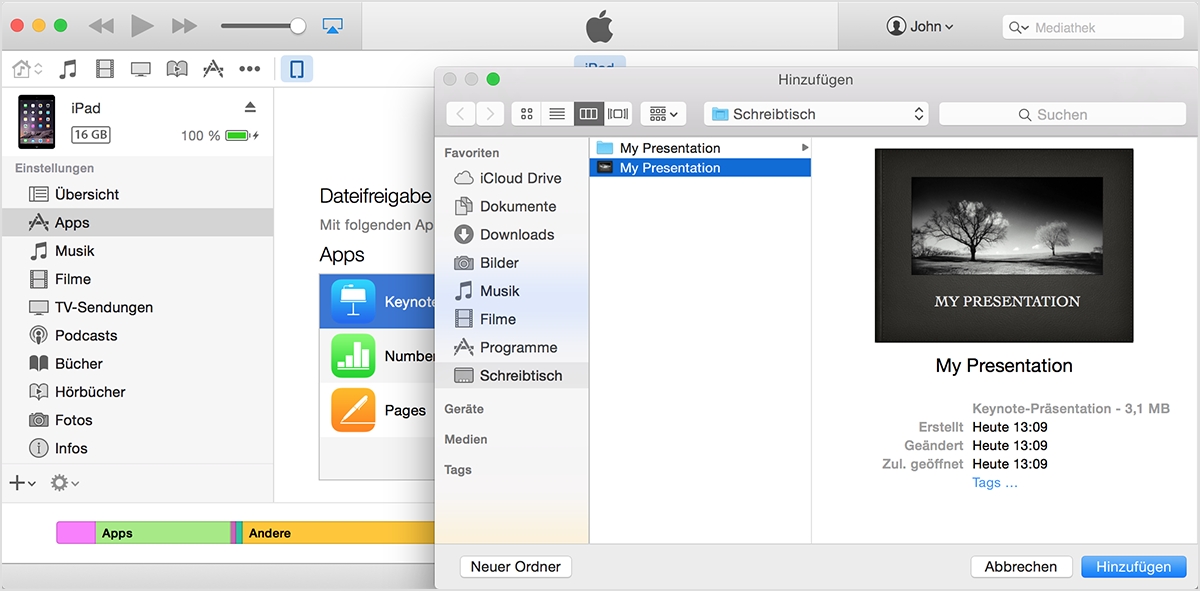Select iCloud Drive in Favoriten

(512, 178)
